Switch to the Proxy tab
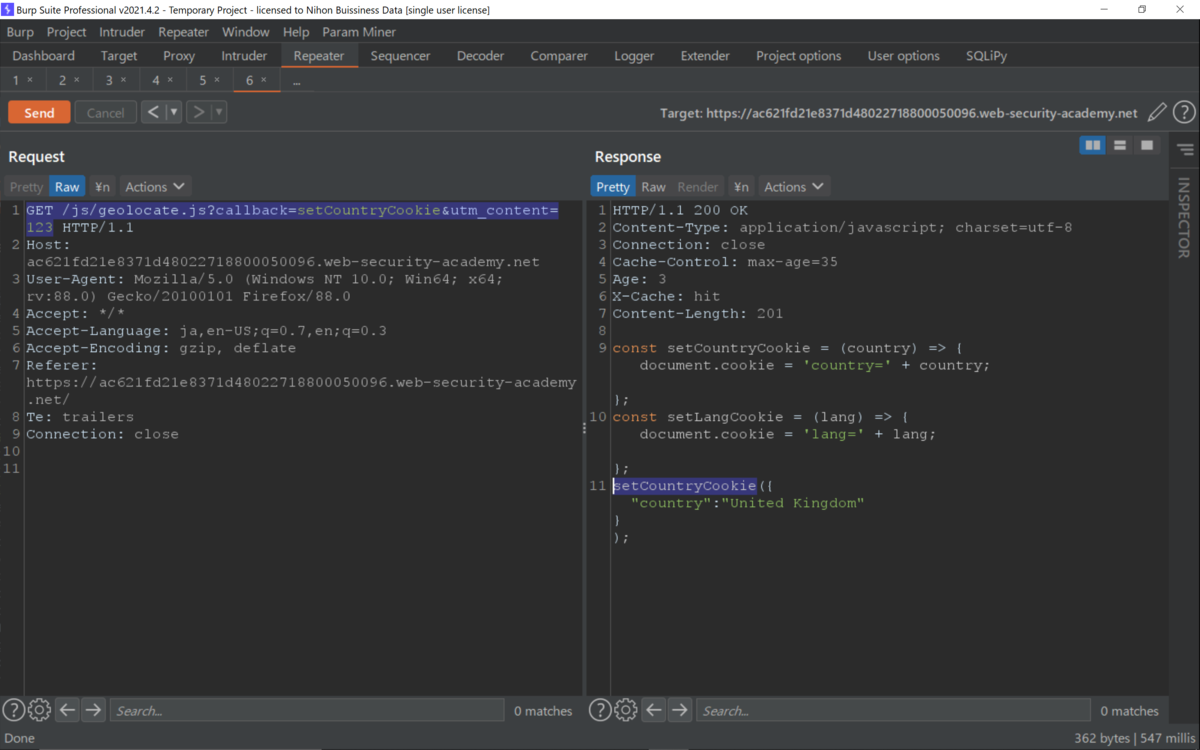The image size is (1200, 750). coord(179,56)
